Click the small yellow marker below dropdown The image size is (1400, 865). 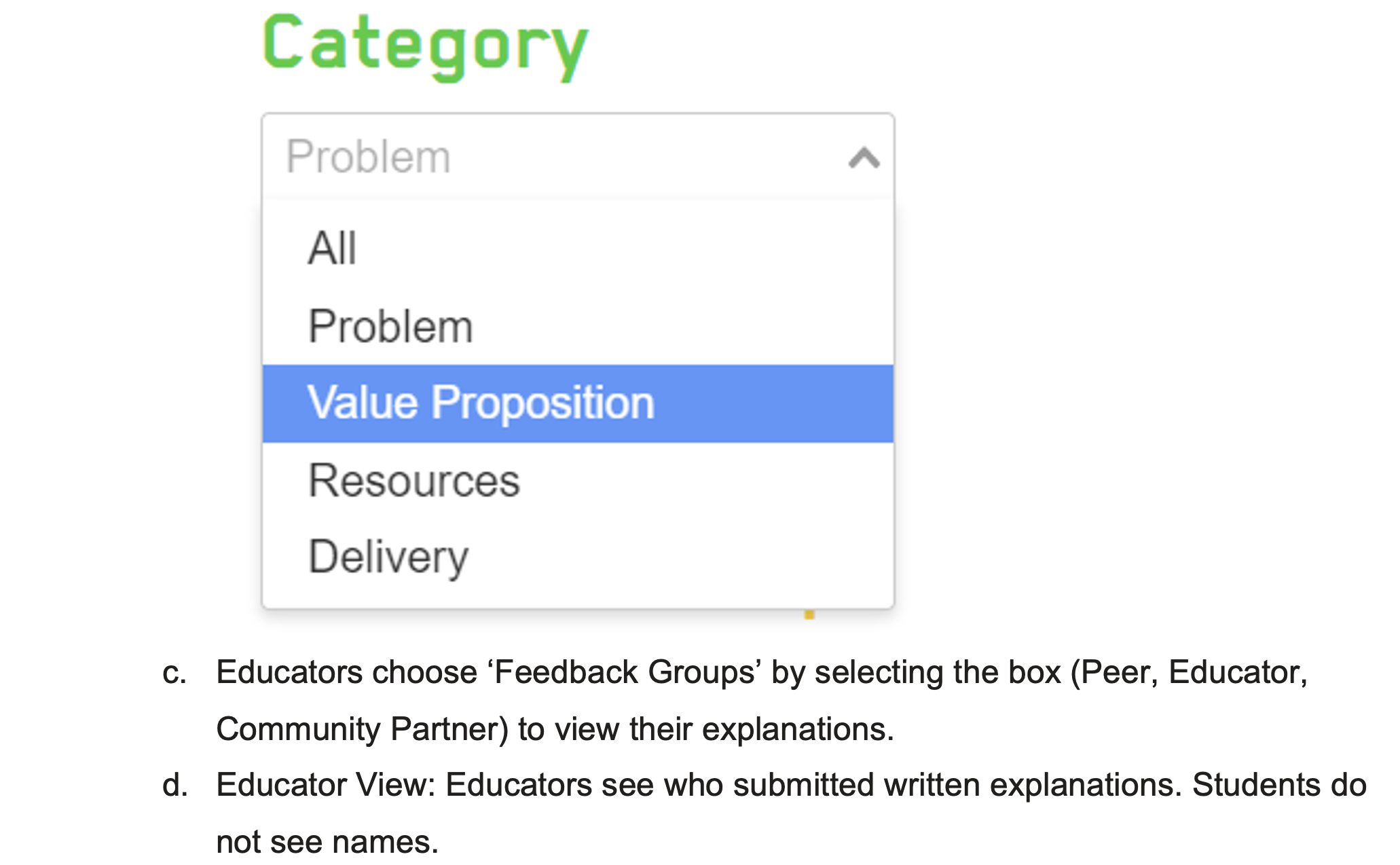809,614
